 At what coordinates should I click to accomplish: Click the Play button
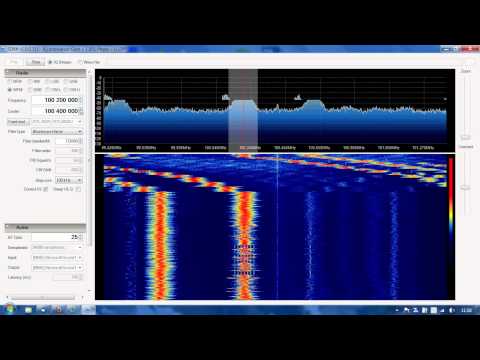coord(14,62)
